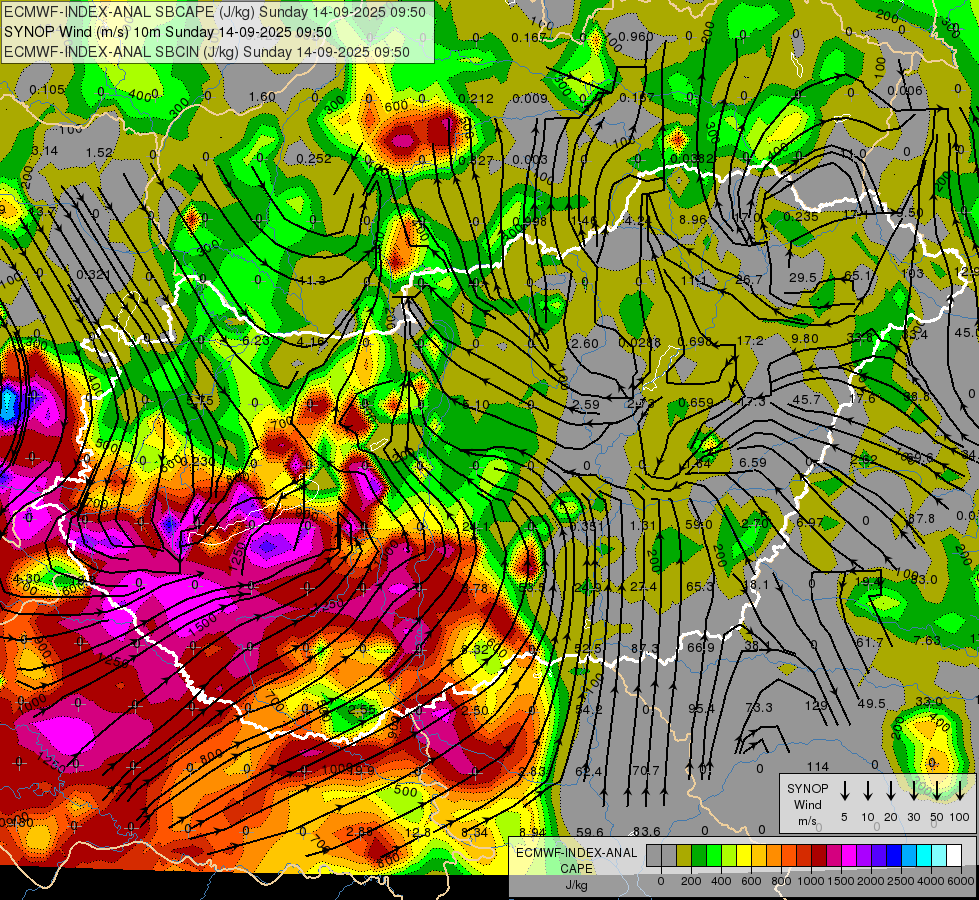Pick the magenta swatch in CAPE legend
Viewport: 979px width, 900px height.
point(849,856)
